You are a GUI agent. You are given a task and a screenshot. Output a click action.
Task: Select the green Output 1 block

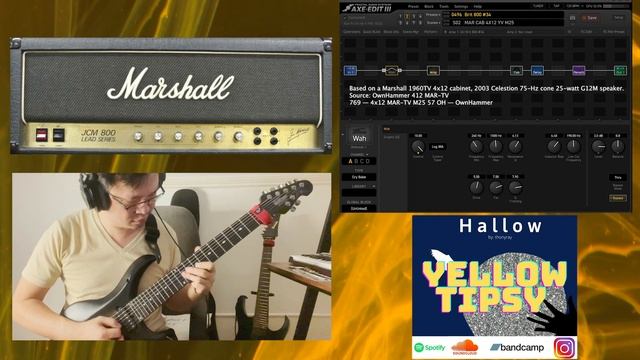[x=620, y=71]
